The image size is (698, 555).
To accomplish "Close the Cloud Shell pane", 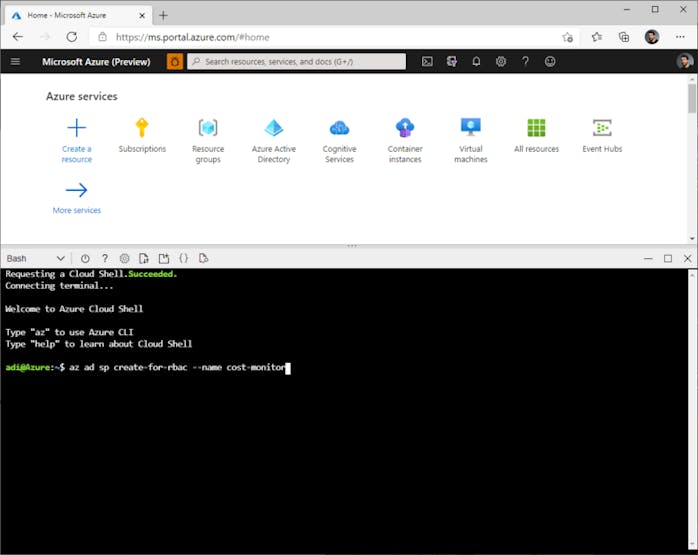I will coord(687,259).
